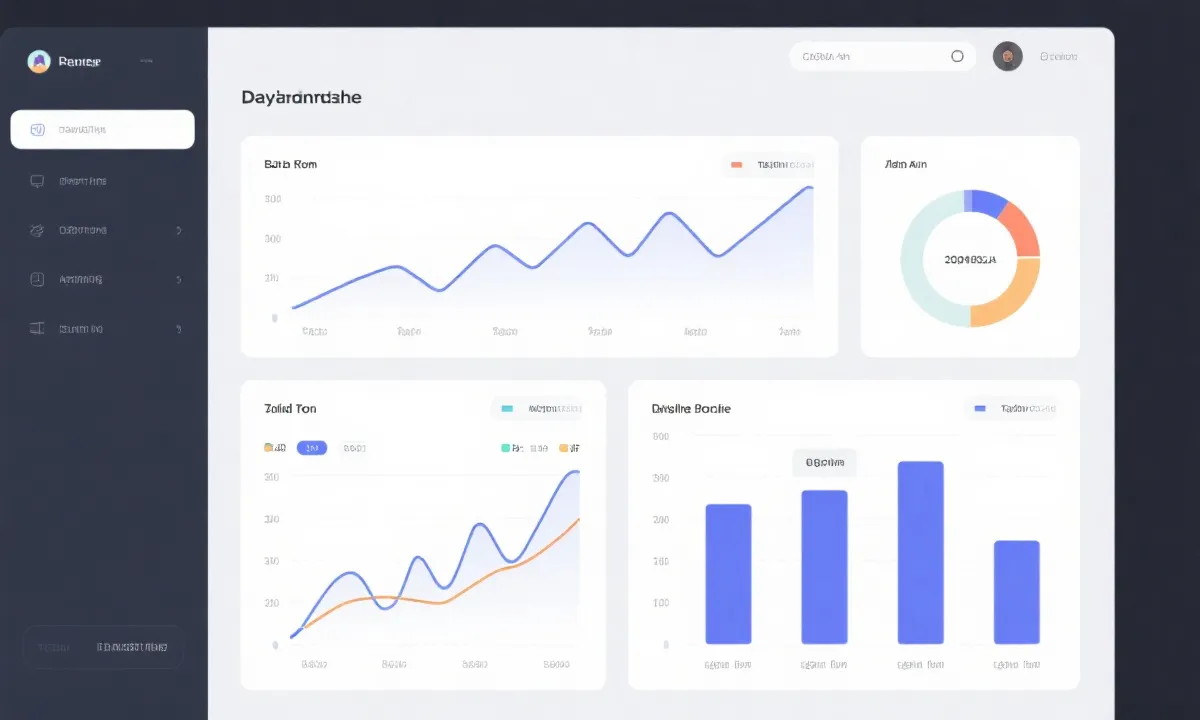Select the highlighted blue pill in bottom-left chart
Screen dimensions: 1200x720
312,448
